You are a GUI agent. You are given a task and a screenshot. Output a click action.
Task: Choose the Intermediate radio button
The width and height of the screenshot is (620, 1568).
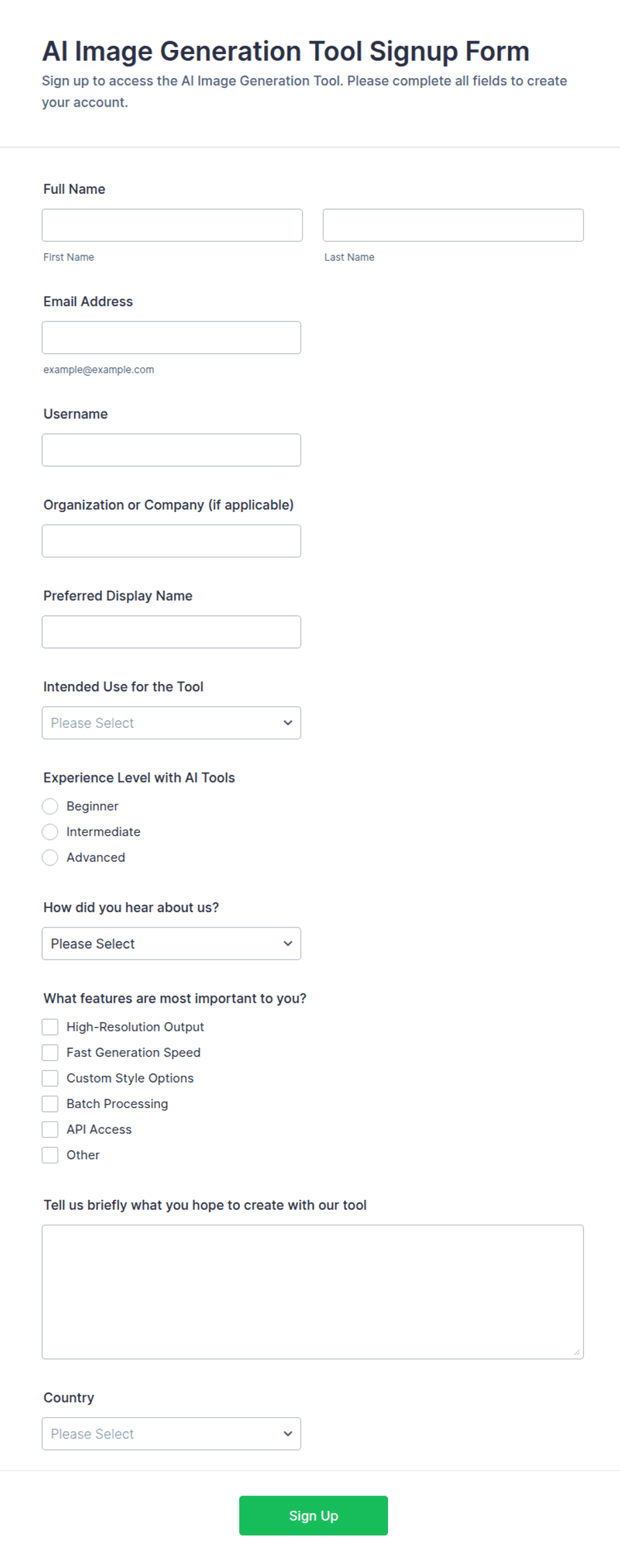point(50,832)
